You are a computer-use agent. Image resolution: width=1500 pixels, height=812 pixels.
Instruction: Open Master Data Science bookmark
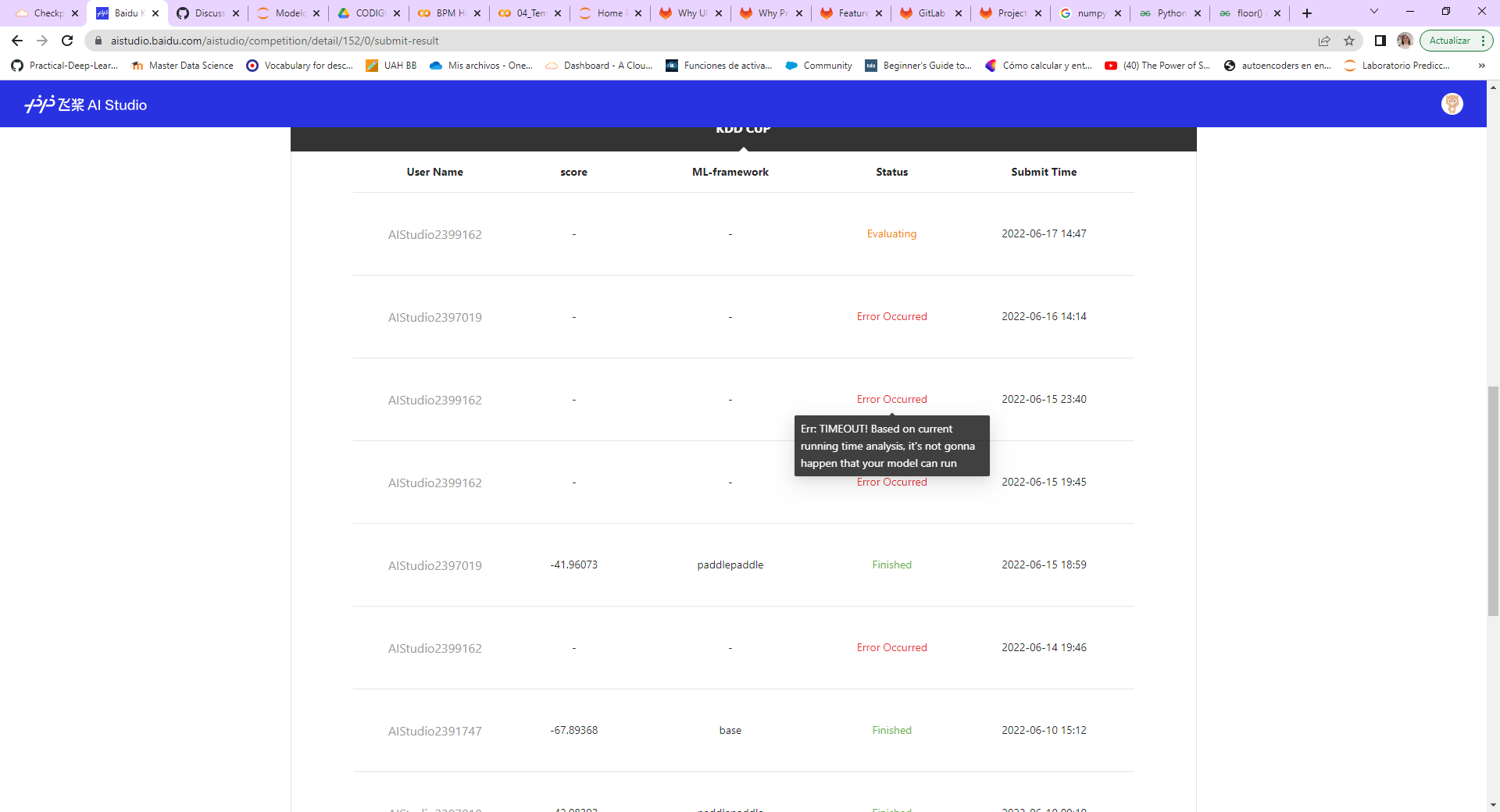click(x=183, y=66)
